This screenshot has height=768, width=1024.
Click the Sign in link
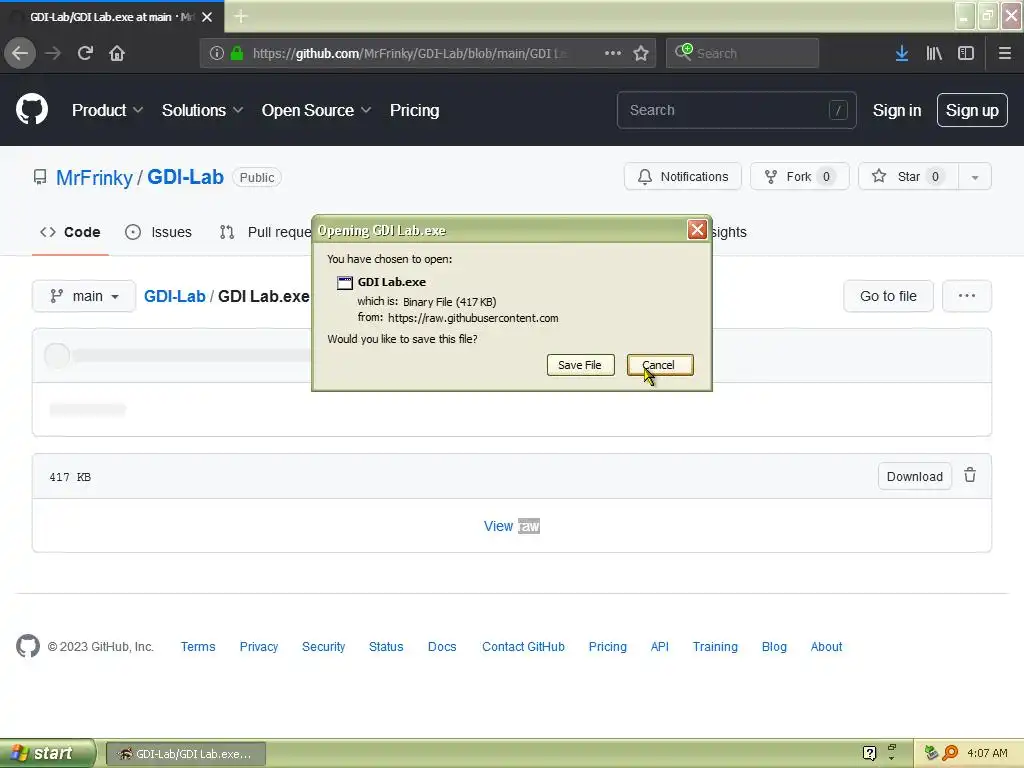coord(897,110)
